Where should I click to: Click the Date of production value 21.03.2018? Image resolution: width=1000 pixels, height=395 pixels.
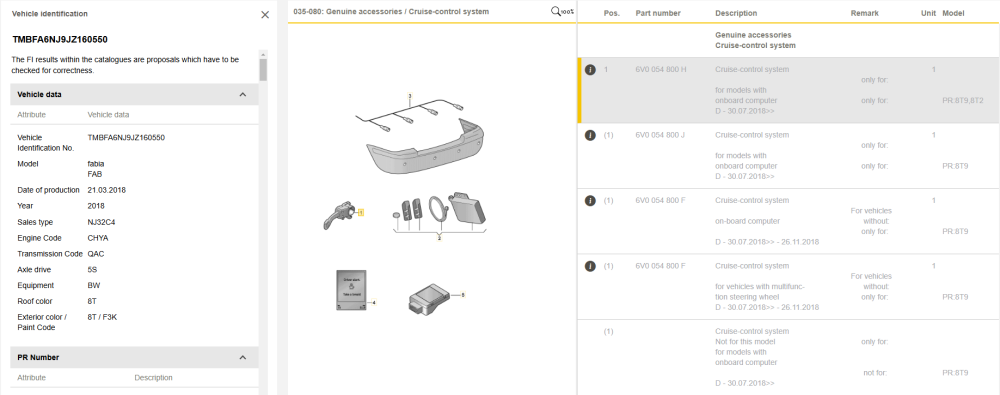click(x=107, y=190)
